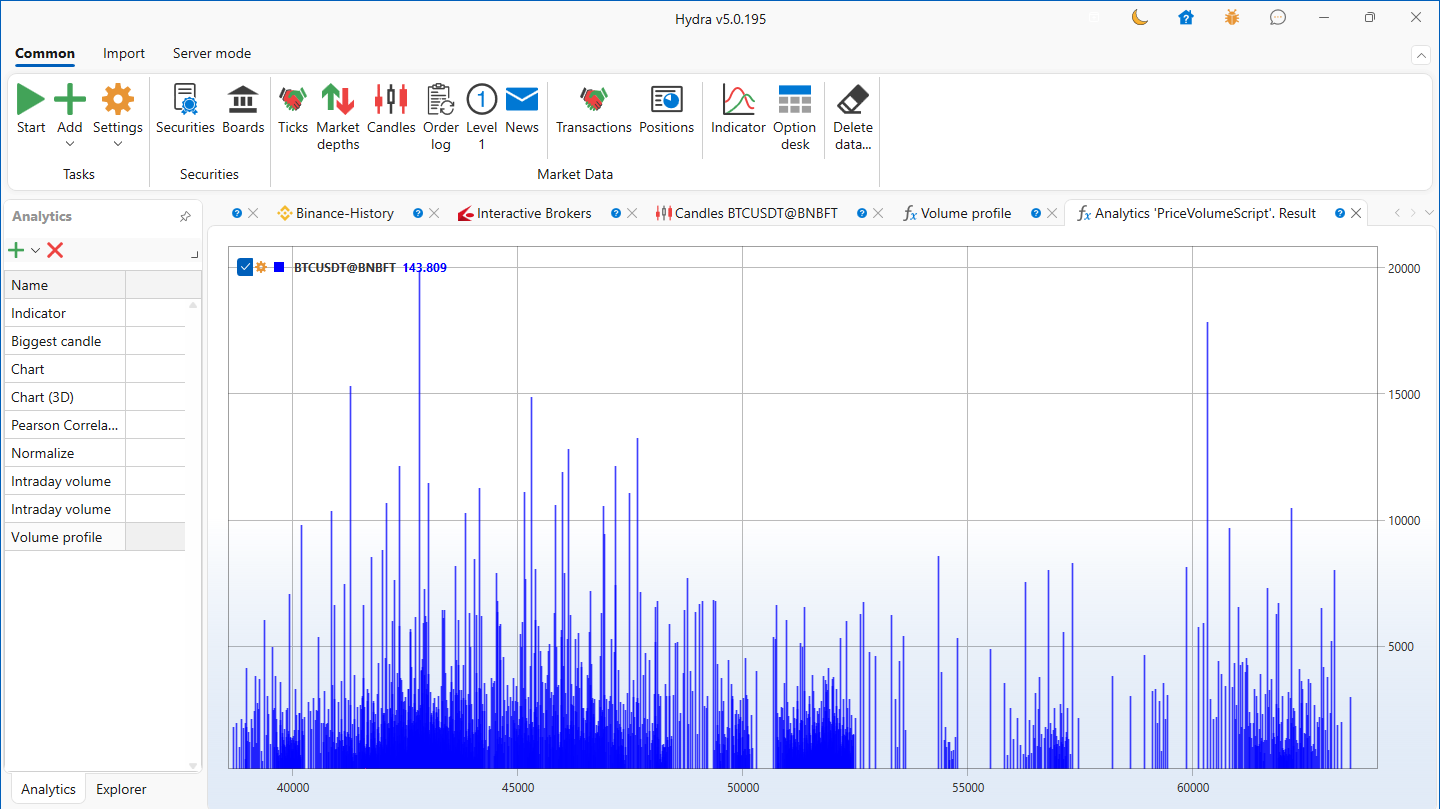Select the Pearson Correlation script
Viewport: 1440px width, 809px height.
(x=65, y=425)
